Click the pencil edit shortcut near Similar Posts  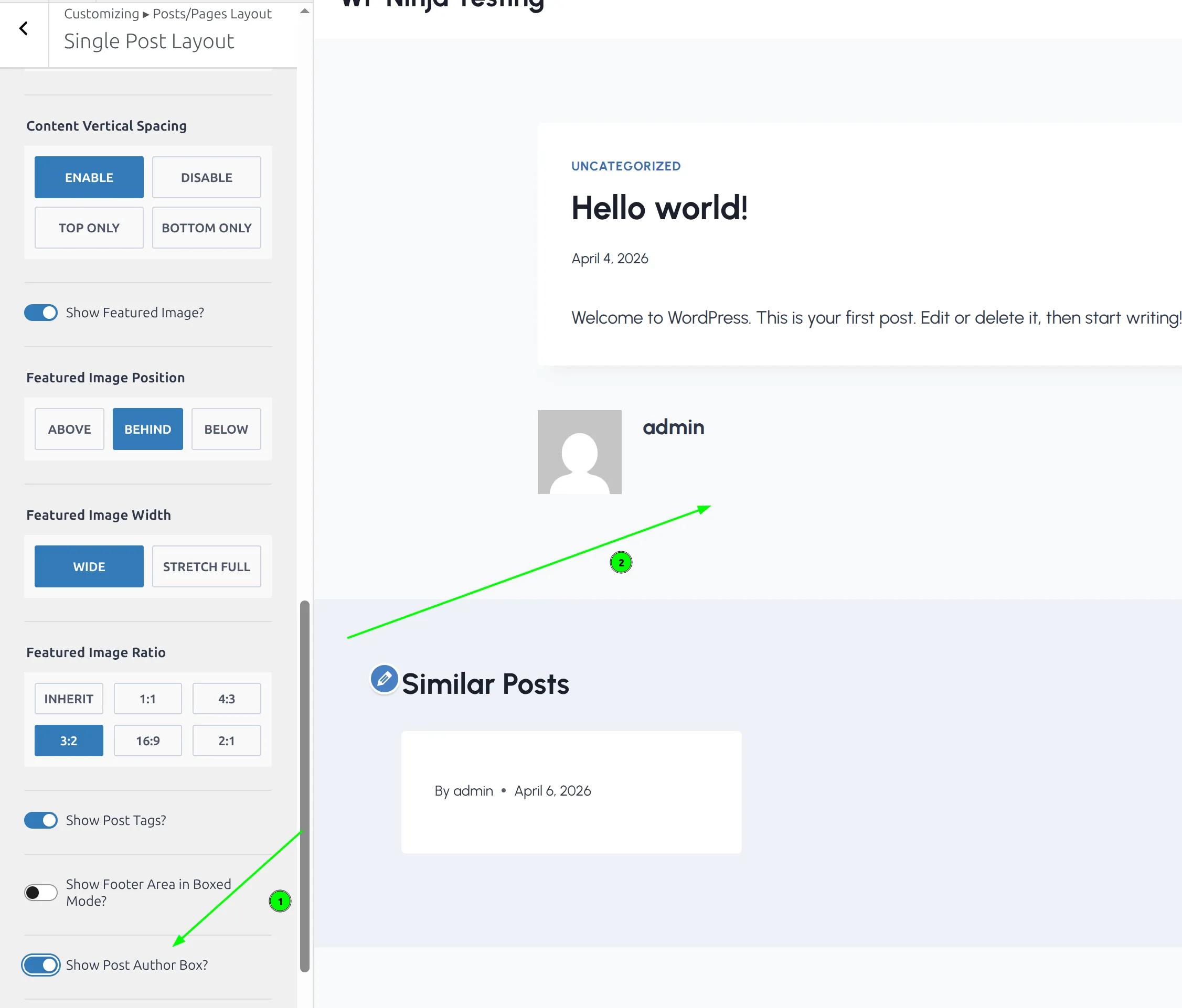384,679
